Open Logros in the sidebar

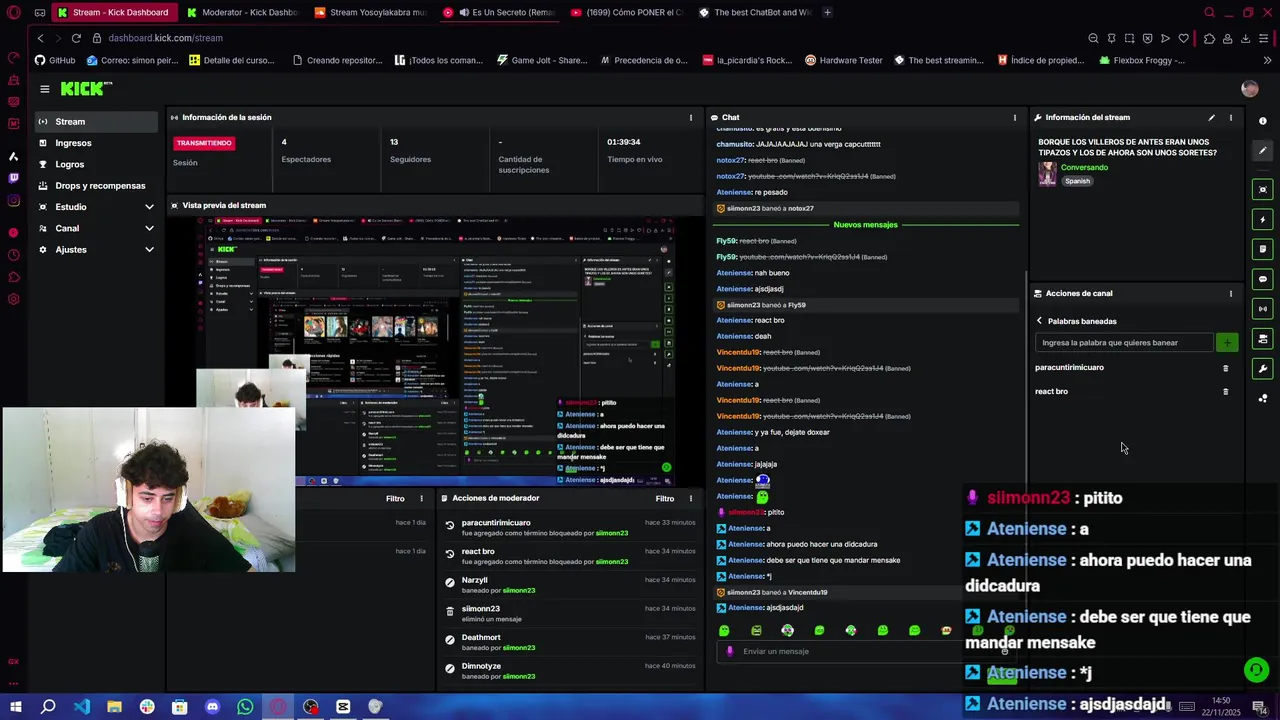click(96, 164)
